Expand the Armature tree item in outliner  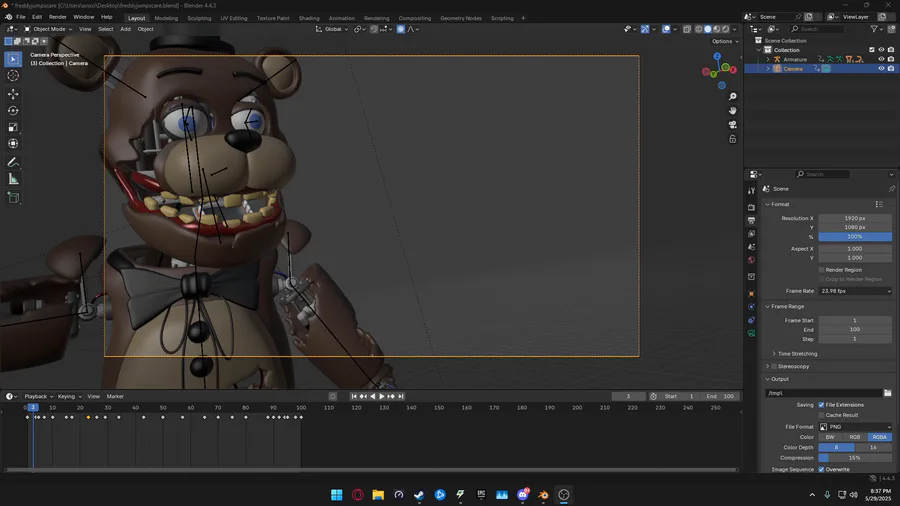768,59
